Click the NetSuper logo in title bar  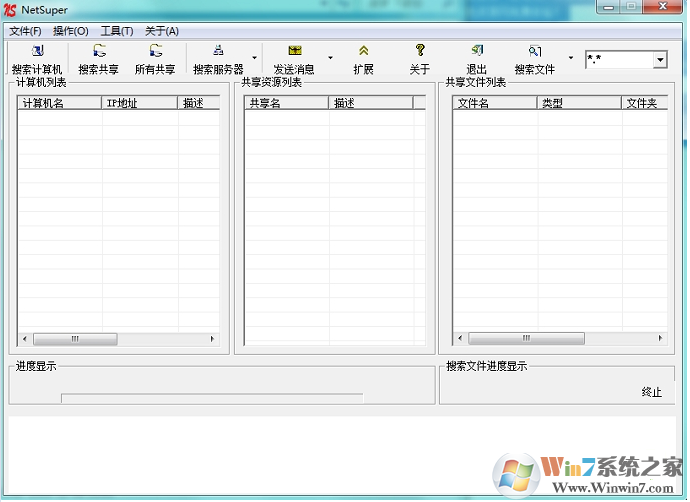point(10,10)
